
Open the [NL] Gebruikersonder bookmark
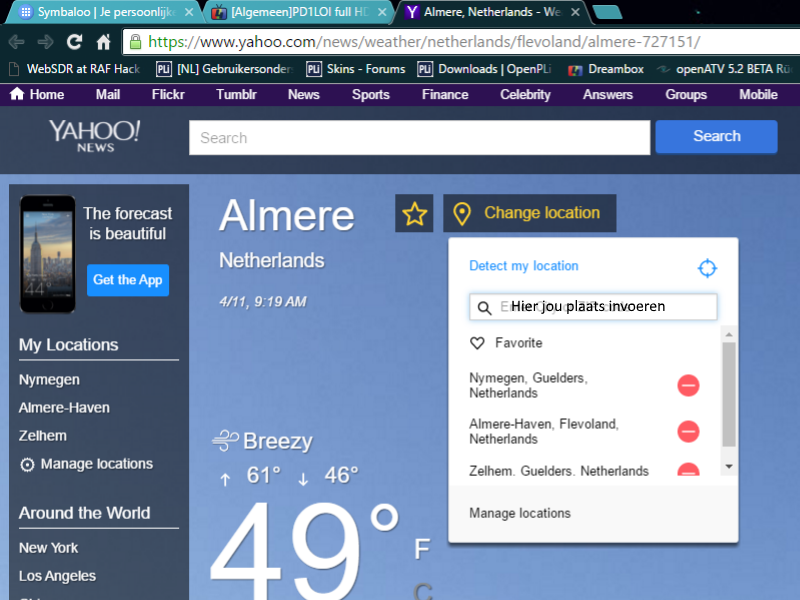coord(224,69)
